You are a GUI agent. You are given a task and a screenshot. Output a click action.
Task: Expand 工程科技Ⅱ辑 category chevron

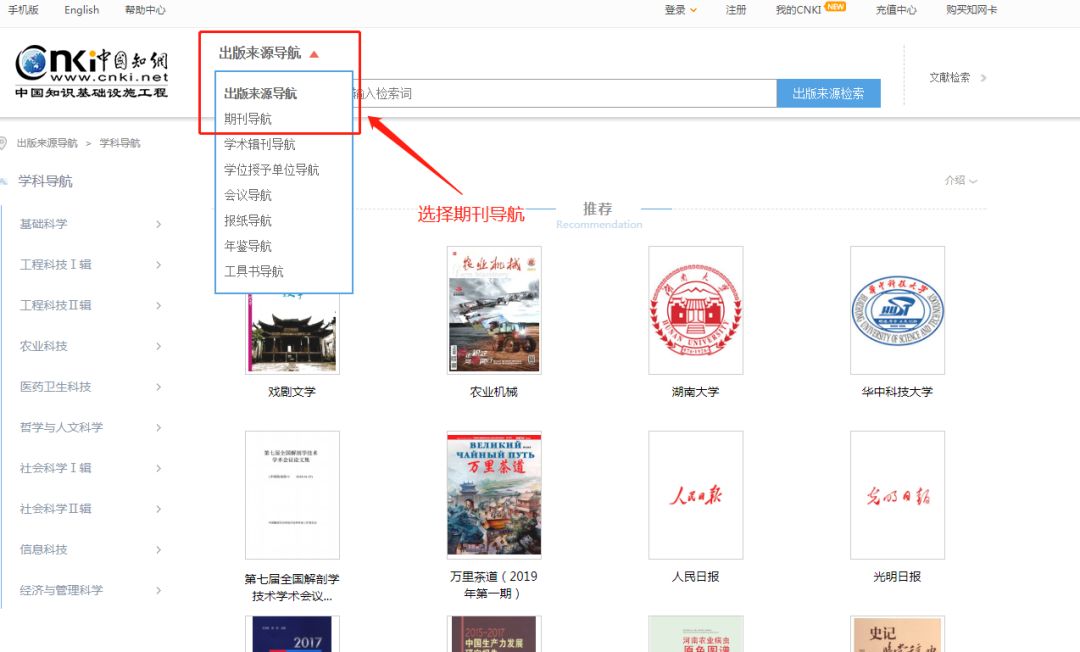click(x=158, y=306)
